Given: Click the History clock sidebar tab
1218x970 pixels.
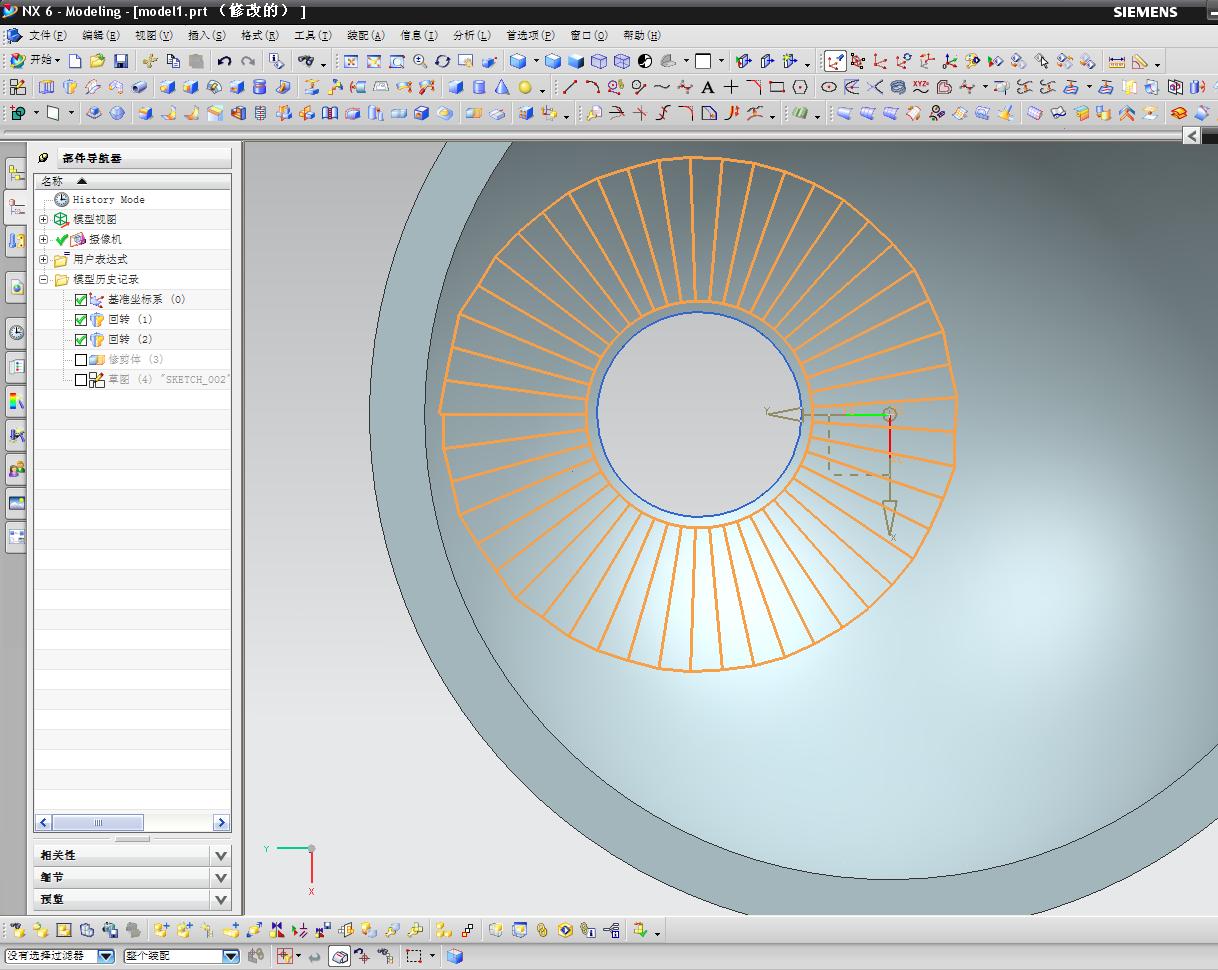Looking at the screenshot, I should 16,333.
